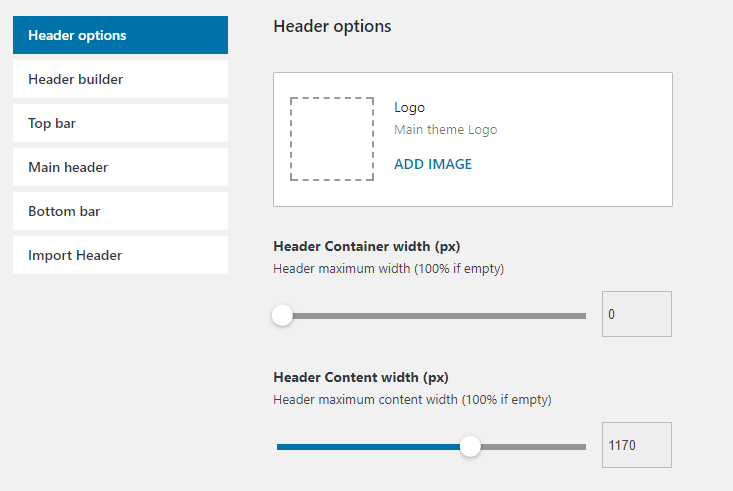Click the Header Content width slider handle
Image resolution: width=733 pixels, height=491 pixels.
point(470,446)
